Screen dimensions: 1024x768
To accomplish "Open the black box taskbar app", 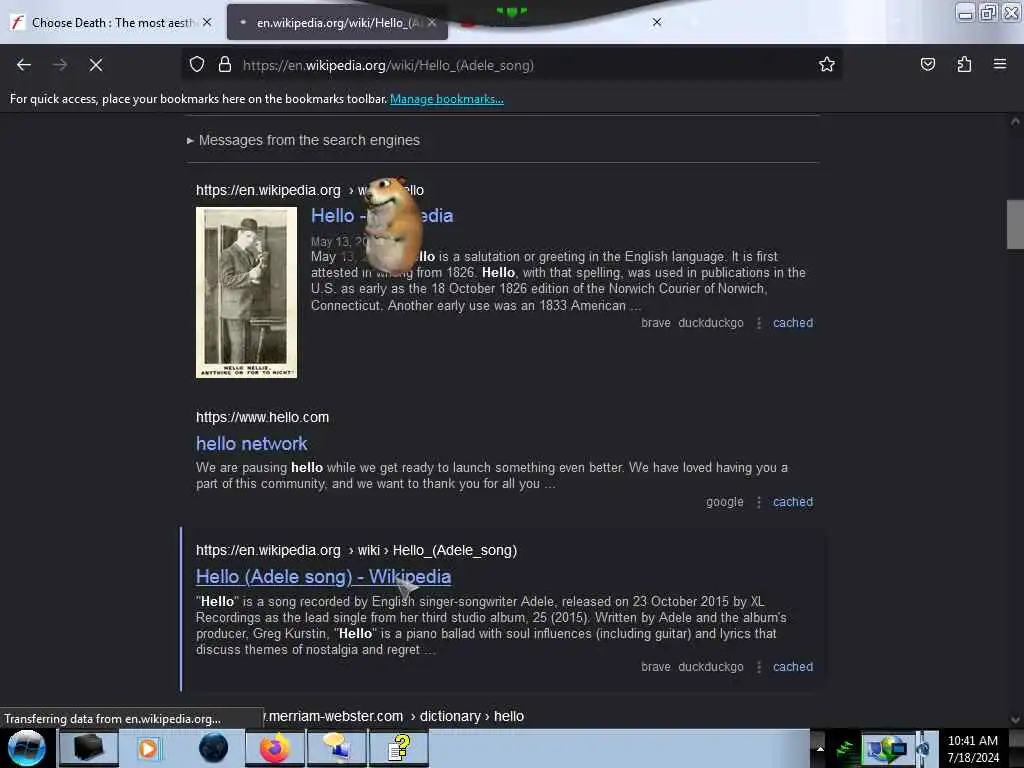I will (89, 748).
